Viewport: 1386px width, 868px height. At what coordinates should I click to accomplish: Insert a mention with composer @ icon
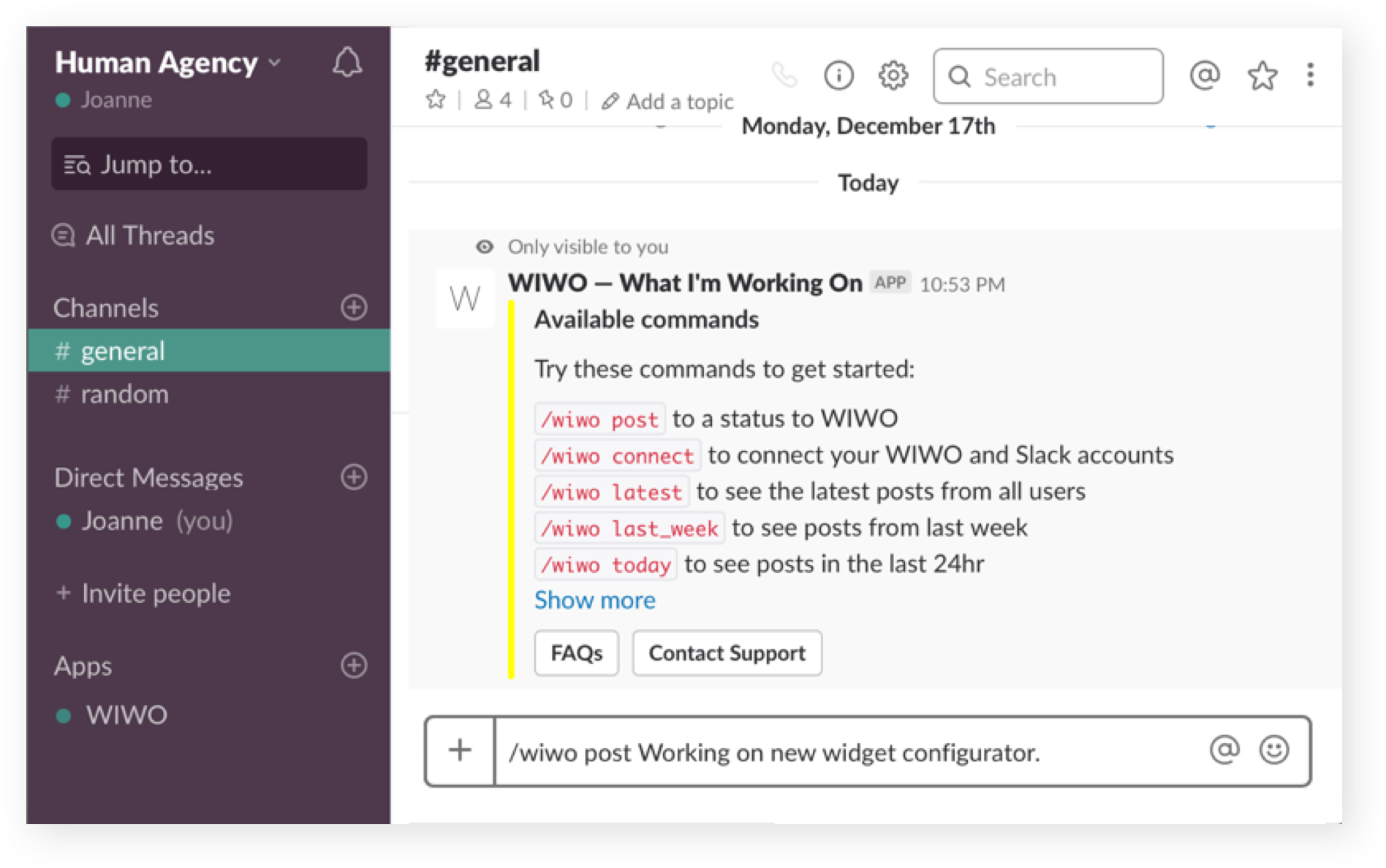point(1224,750)
